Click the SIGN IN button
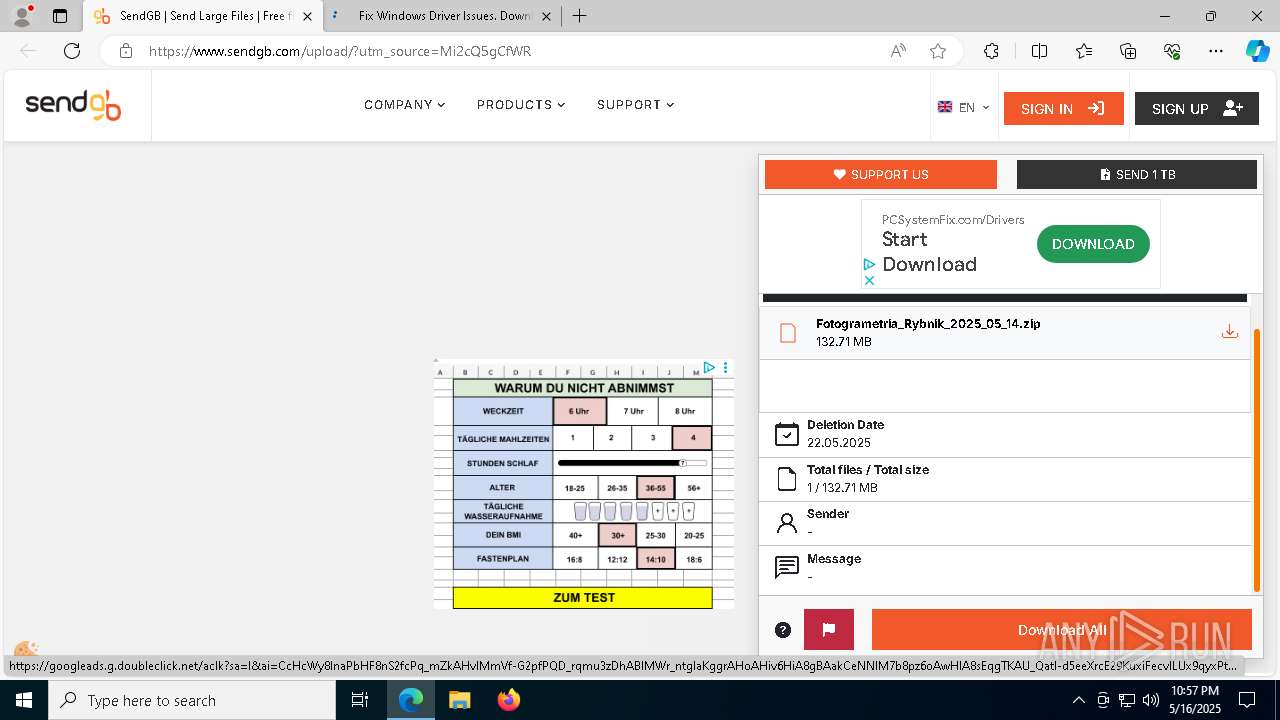 [1063, 108]
